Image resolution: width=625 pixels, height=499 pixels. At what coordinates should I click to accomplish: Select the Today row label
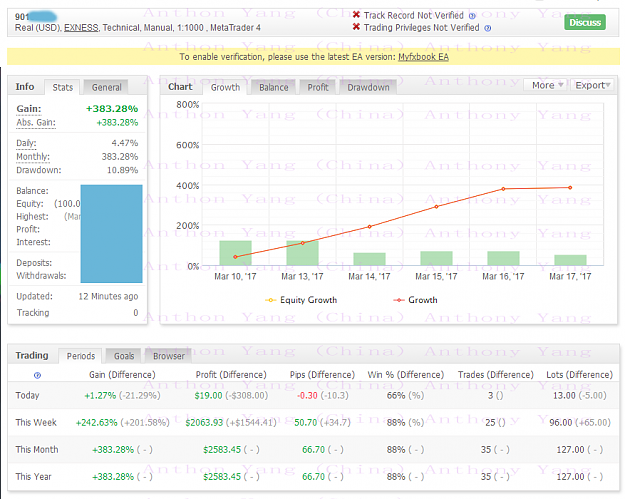coord(28,396)
